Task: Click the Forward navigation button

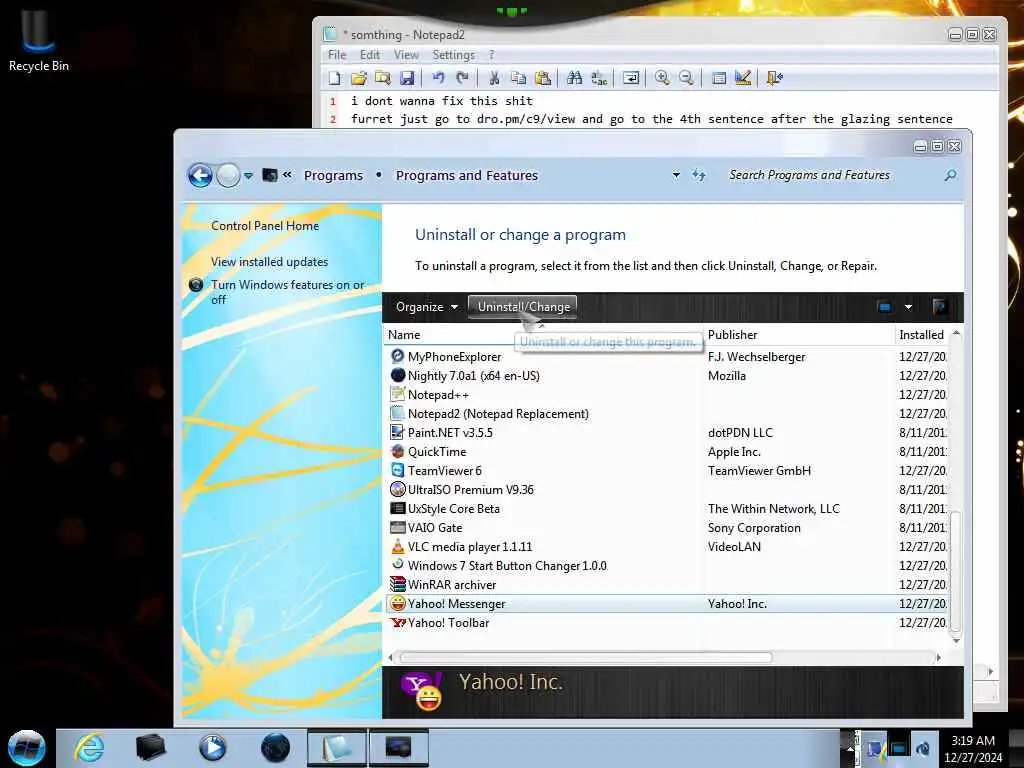Action: click(228, 175)
